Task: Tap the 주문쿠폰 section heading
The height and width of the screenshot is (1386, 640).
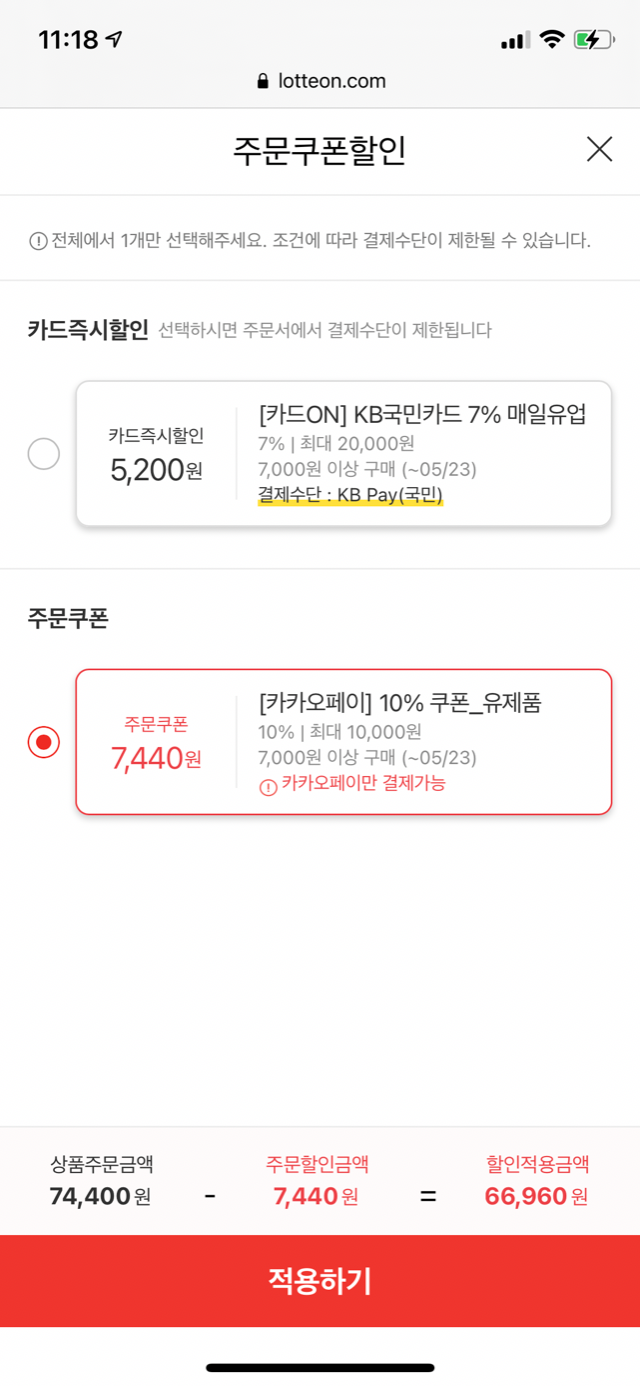Action: [68, 618]
